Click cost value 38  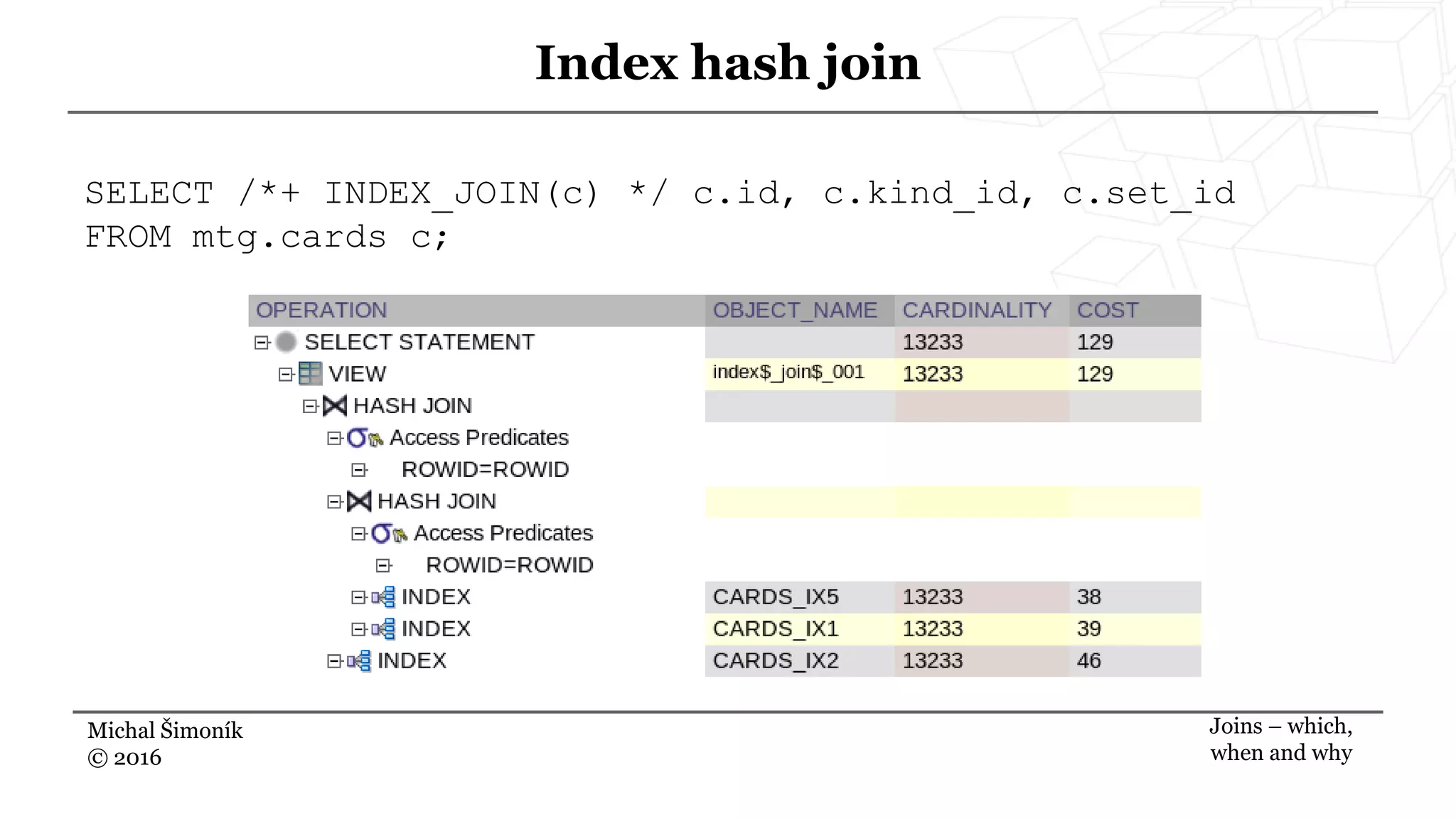(x=1089, y=597)
